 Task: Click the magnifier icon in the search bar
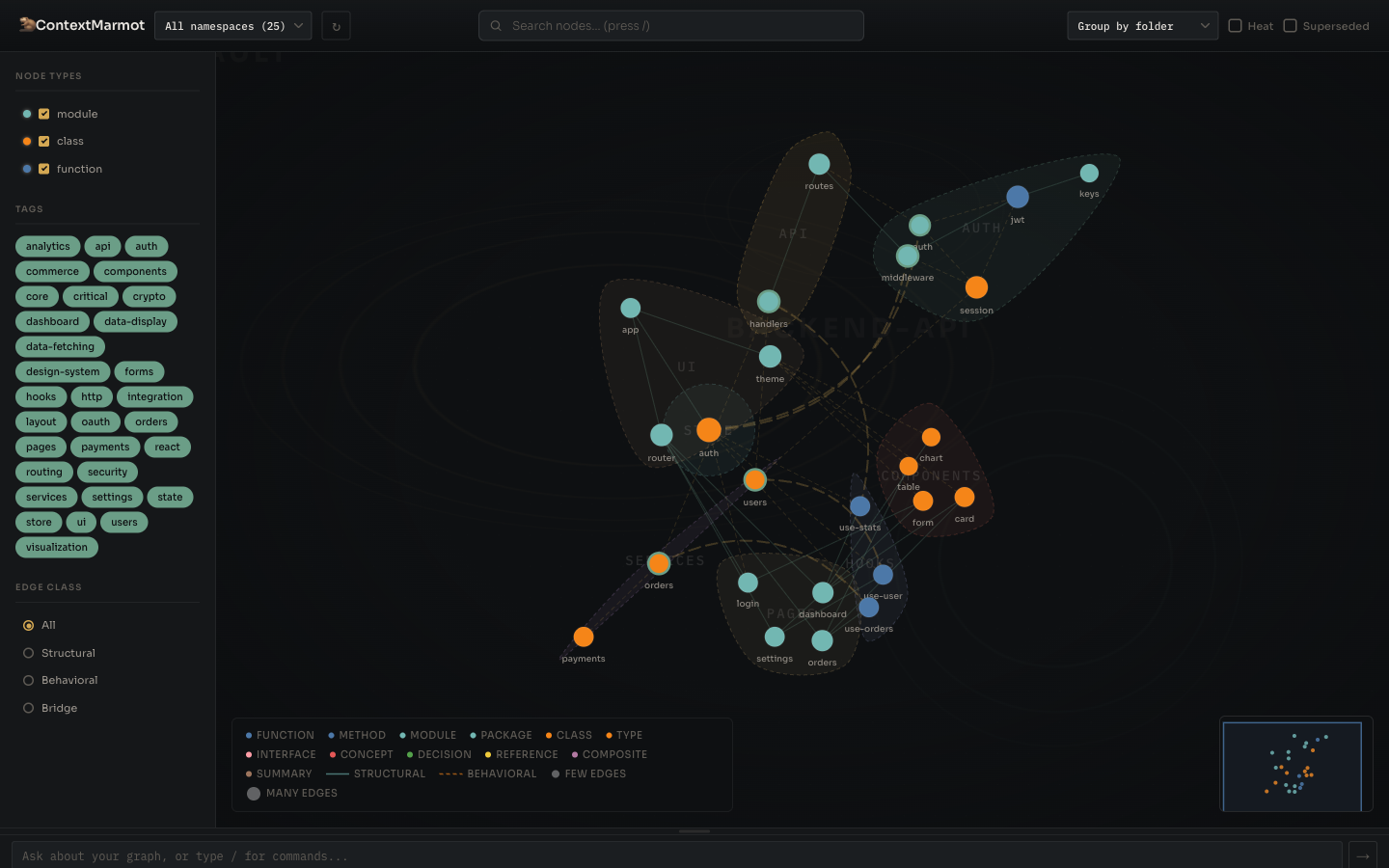click(x=494, y=25)
